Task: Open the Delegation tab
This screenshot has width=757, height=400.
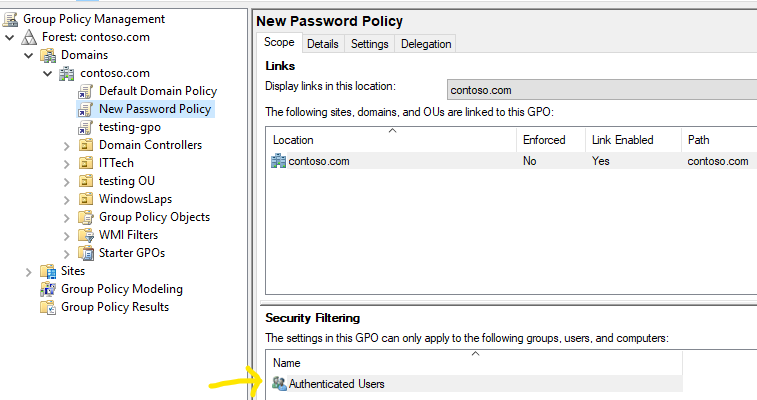Action: (x=426, y=44)
